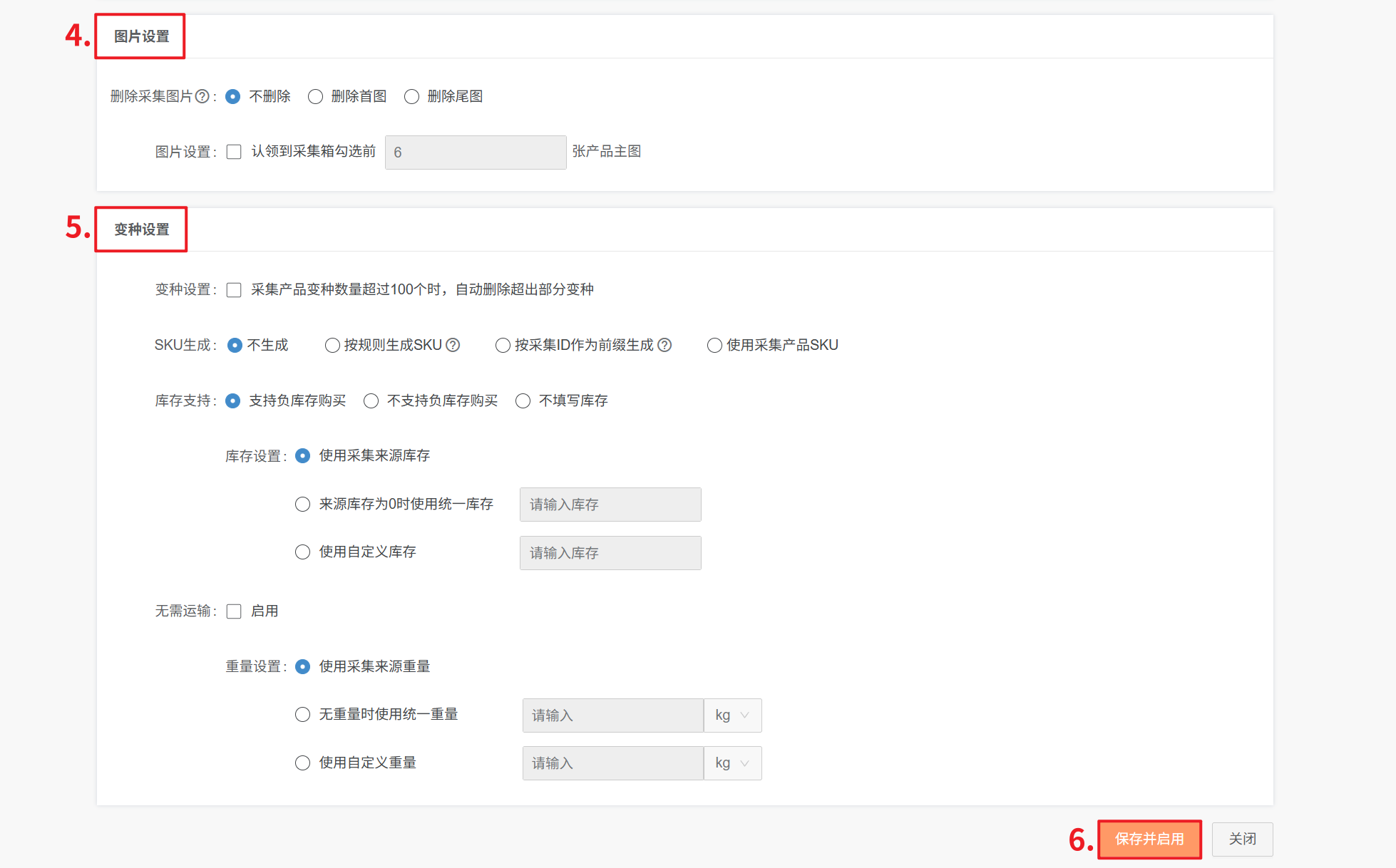This screenshot has width=1396, height=868.
Task: Open the 图片设置 section tab
Action: [x=141, y=36]
